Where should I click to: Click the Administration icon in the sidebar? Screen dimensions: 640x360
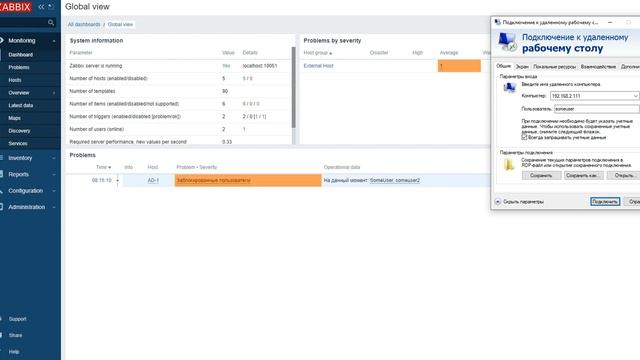point(2,207)
